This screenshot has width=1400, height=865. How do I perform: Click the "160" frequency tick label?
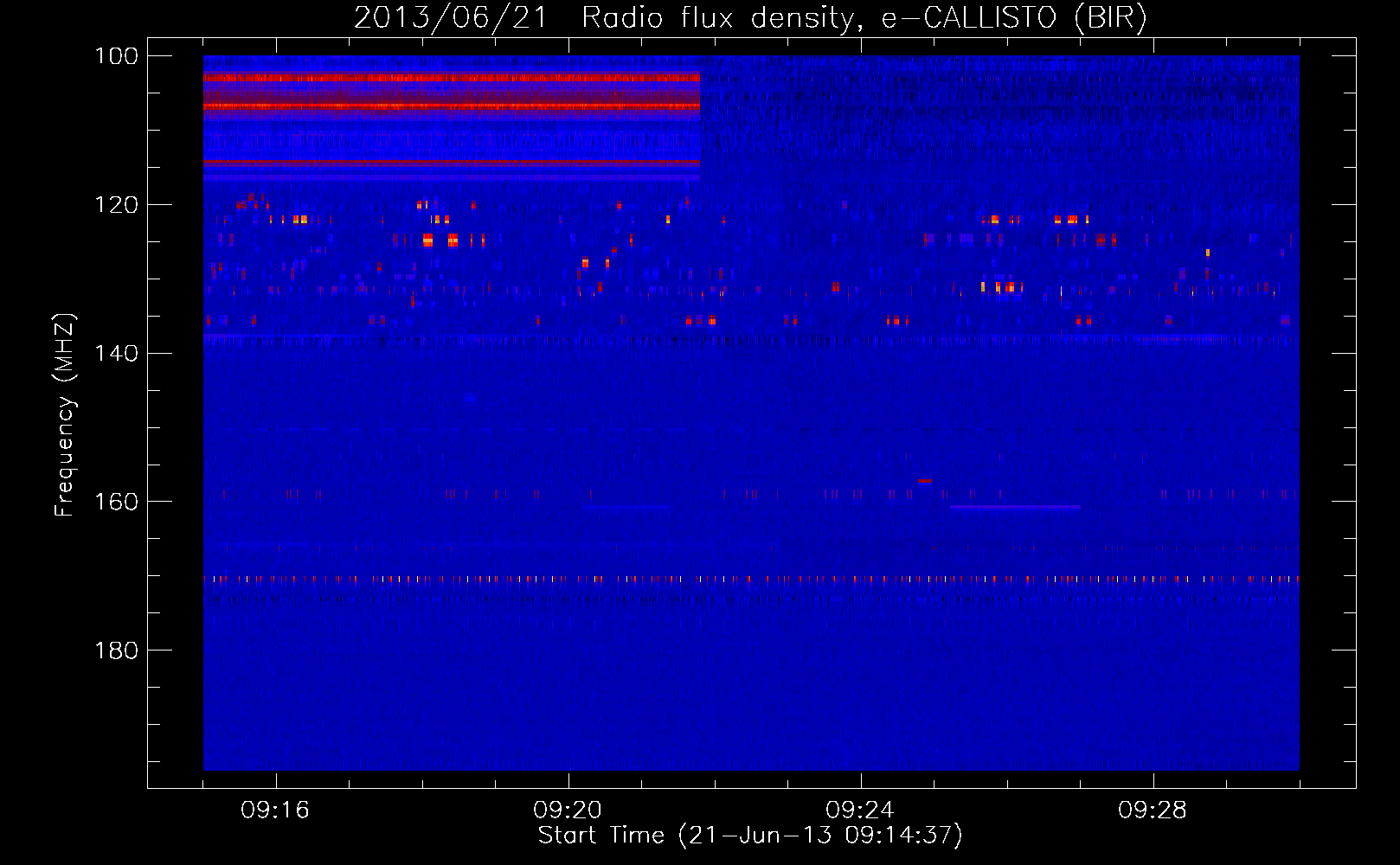coord(118,502)
